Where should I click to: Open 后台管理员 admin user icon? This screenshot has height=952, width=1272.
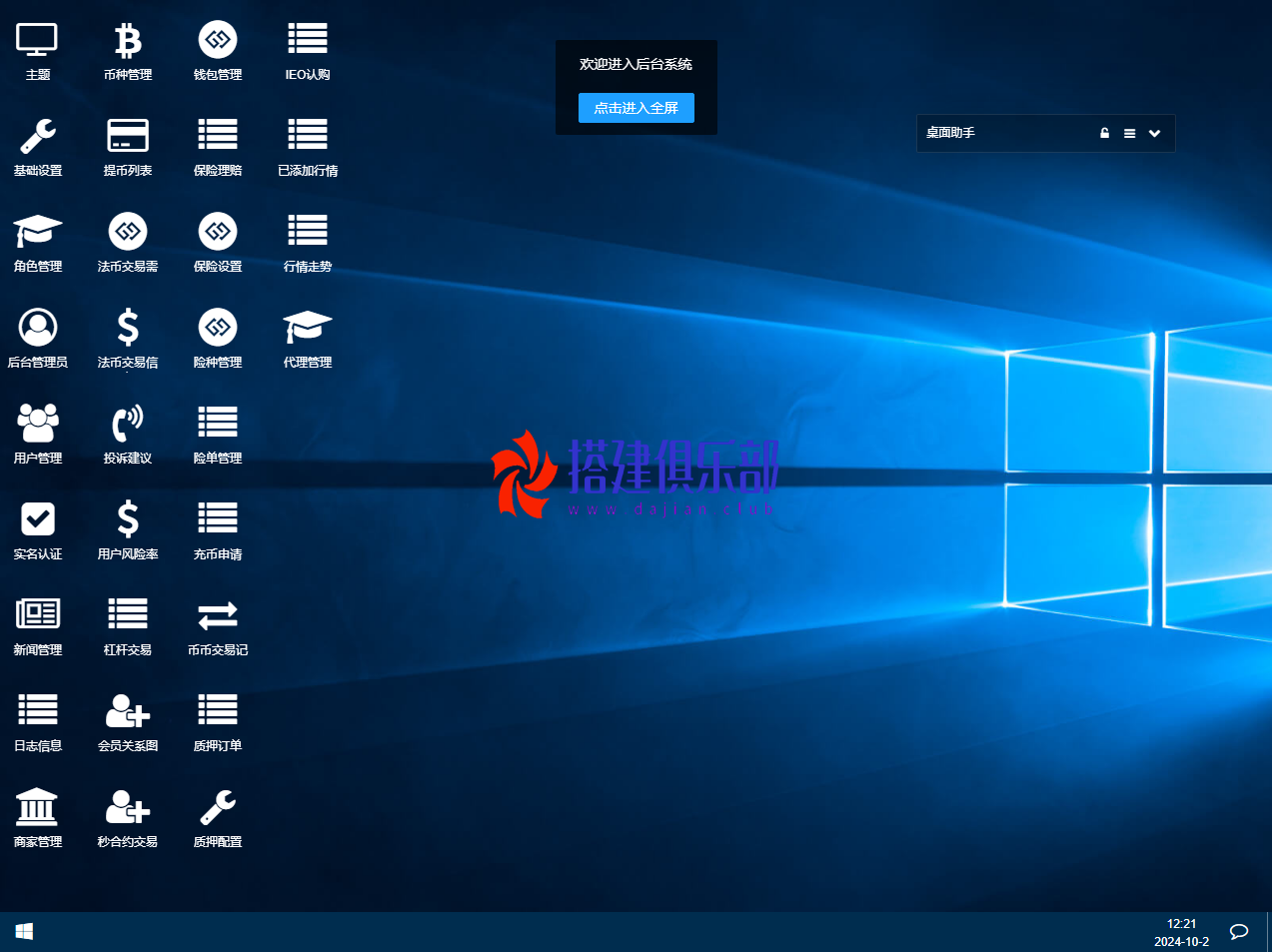38,338
